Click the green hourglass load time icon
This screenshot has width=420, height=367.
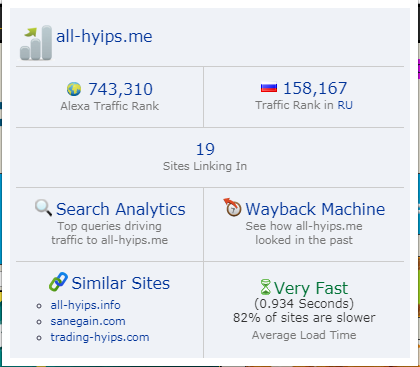(x=266, y=287)
